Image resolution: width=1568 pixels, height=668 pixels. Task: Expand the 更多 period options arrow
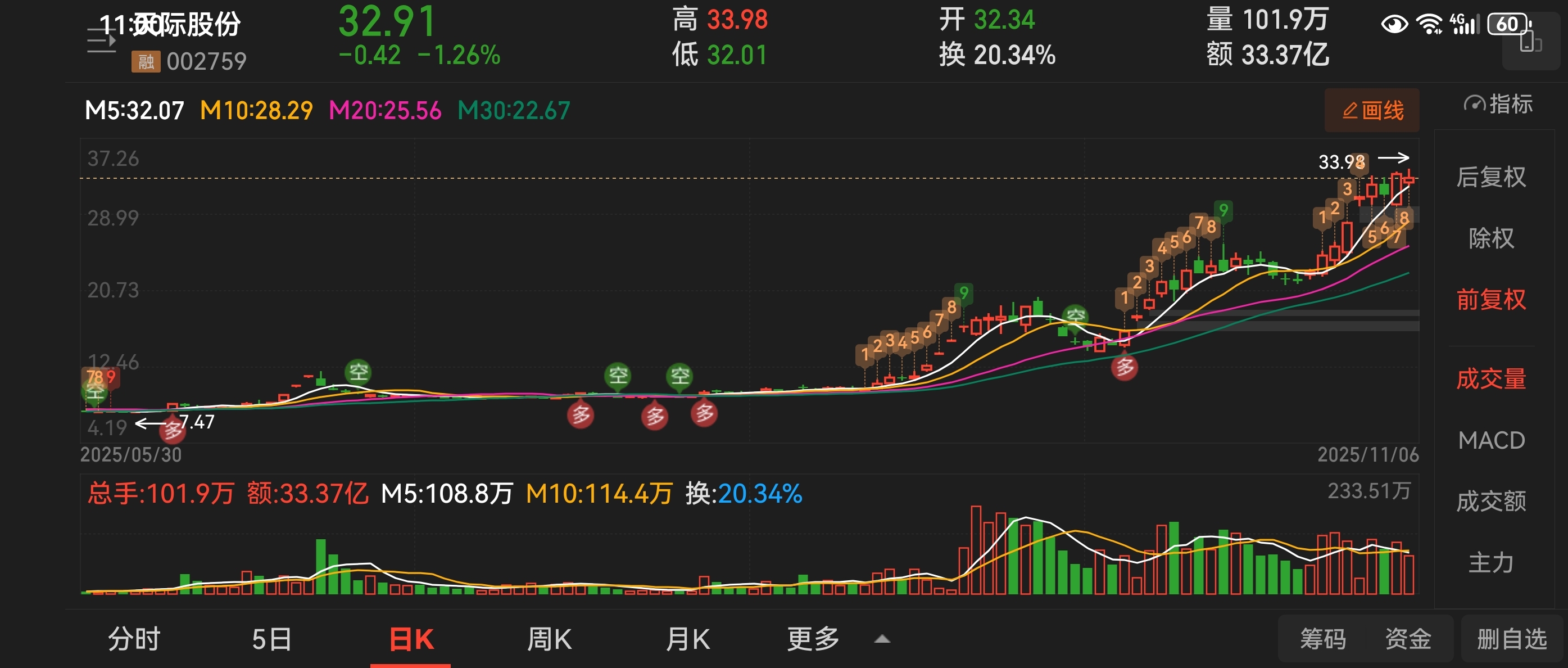point(882,639)
